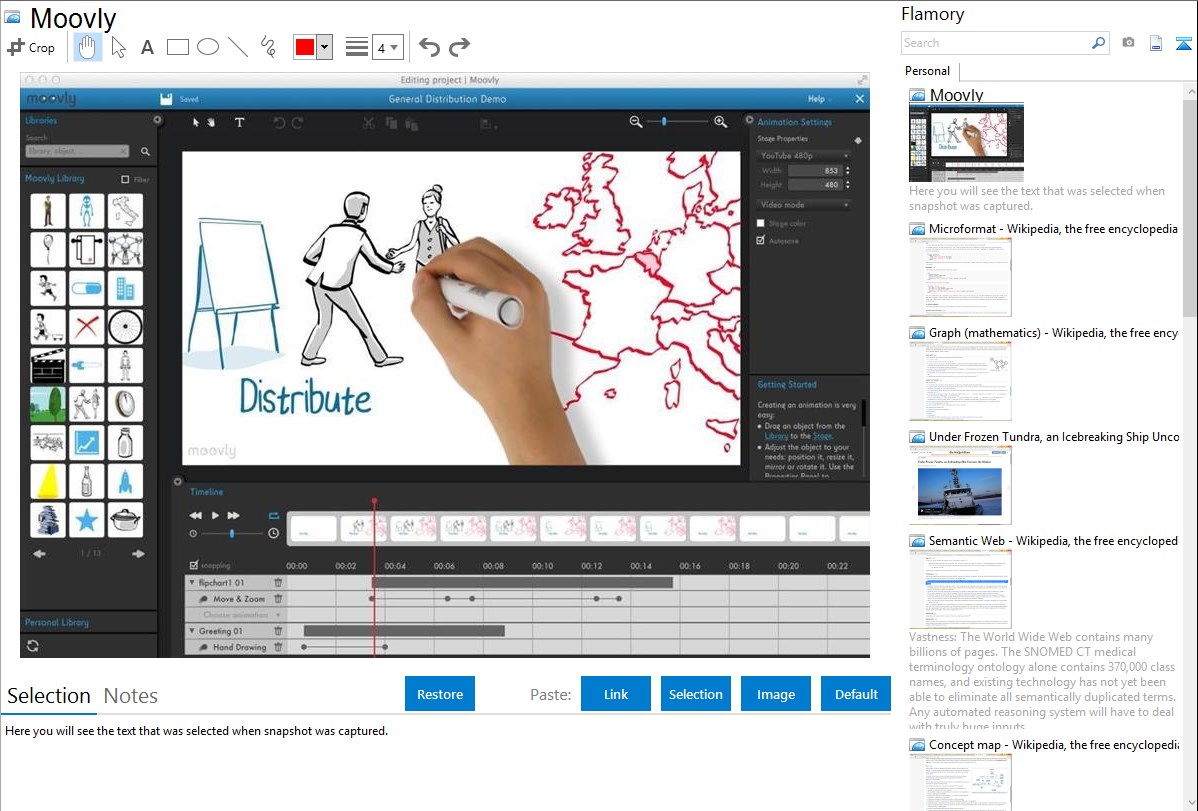The width and height of the screenshot is (1198, 811).
Task: Toggle the snapping checkbox in Timeline
Action: tap(194, 565)
